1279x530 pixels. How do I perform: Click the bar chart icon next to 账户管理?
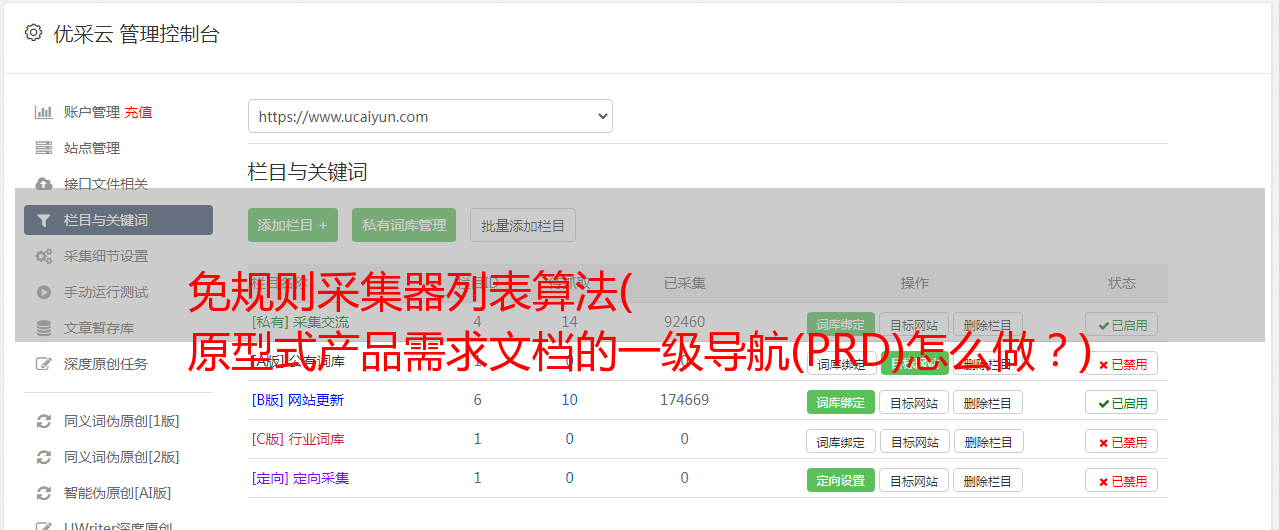click(43, 112)
